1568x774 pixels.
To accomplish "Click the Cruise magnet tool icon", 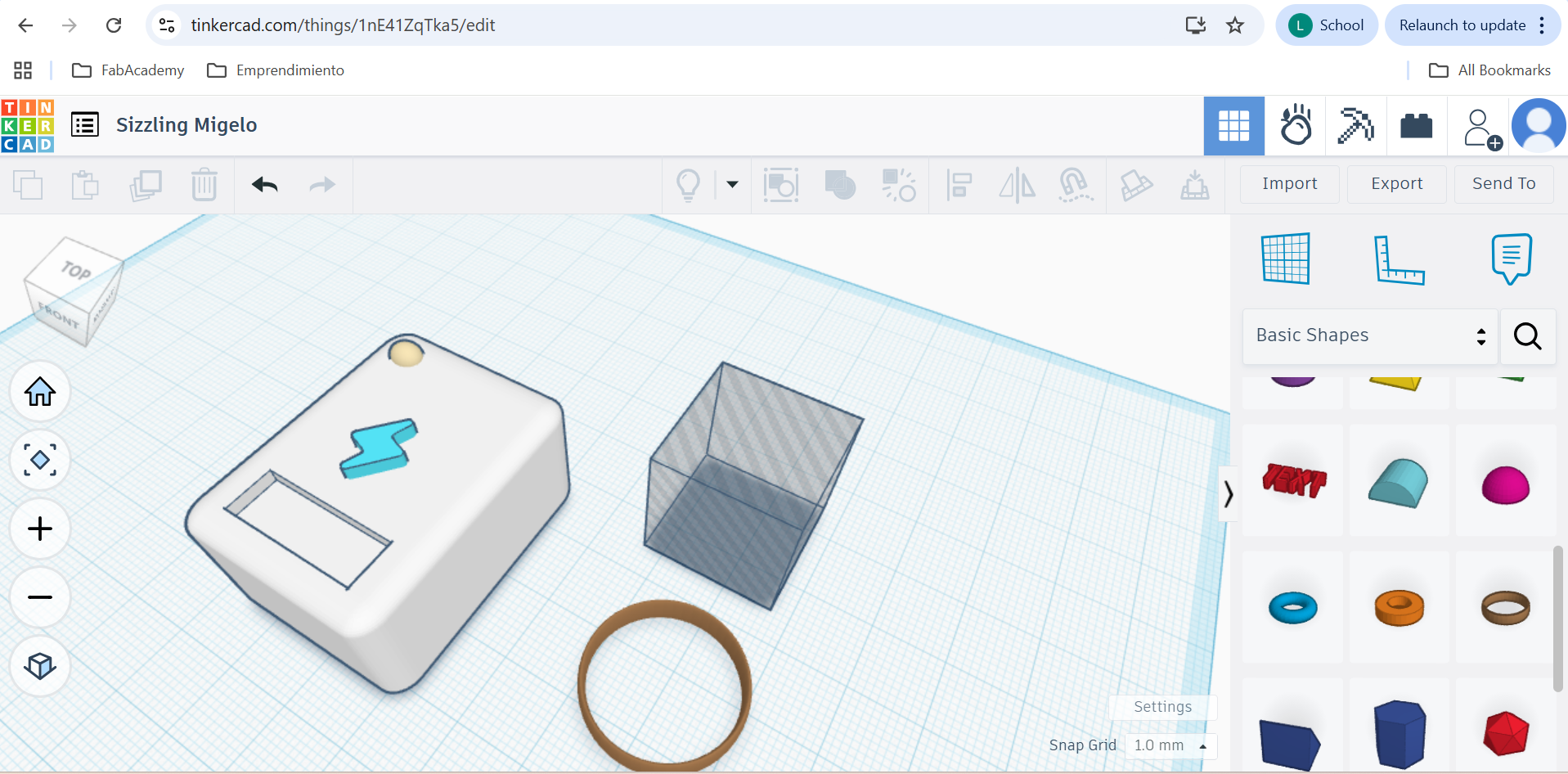I will pyautogui.click(x=1076, y=185).
